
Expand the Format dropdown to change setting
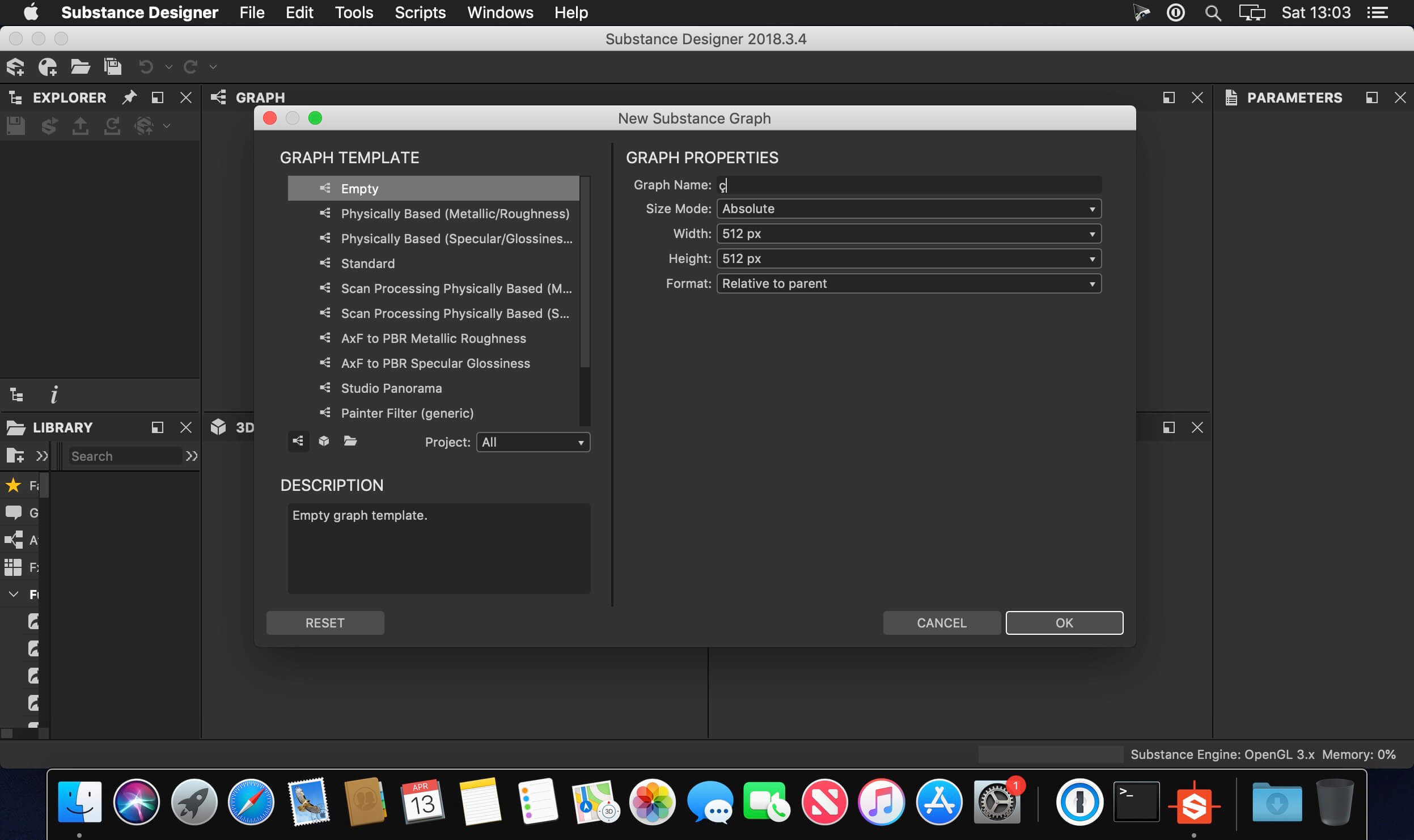(1092, 283)
